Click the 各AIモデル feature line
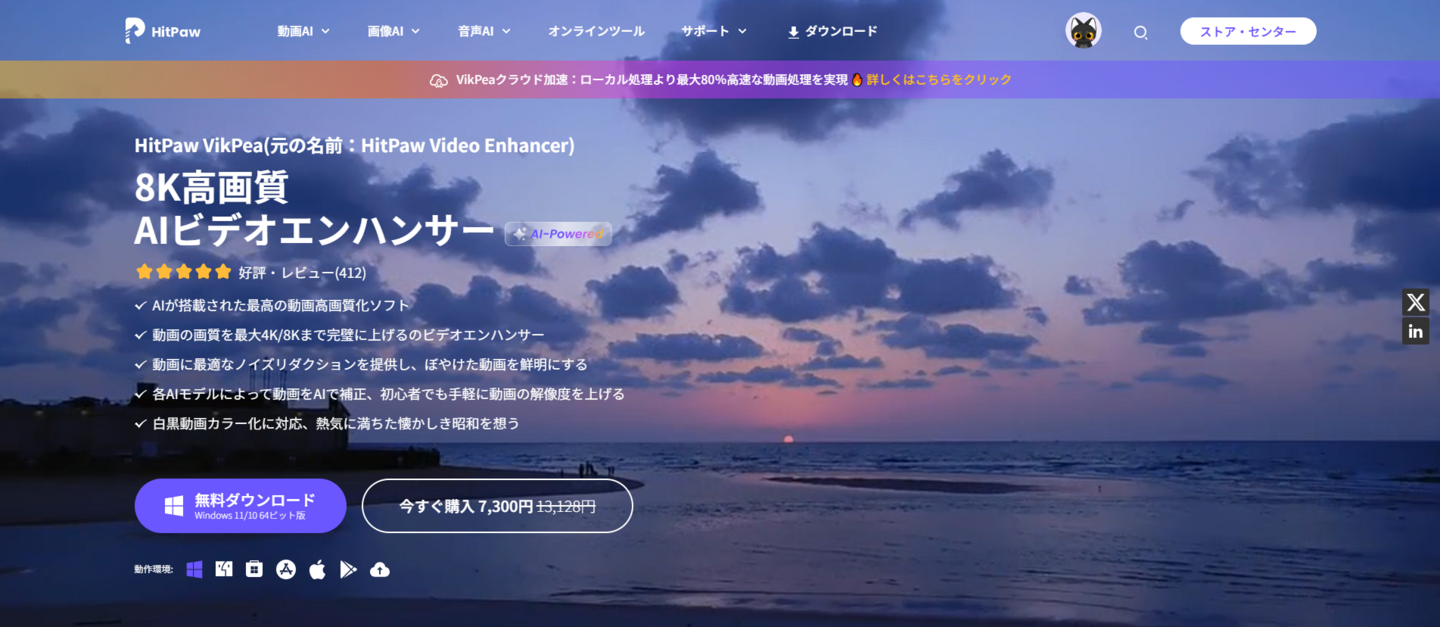 tap(388, 394)
